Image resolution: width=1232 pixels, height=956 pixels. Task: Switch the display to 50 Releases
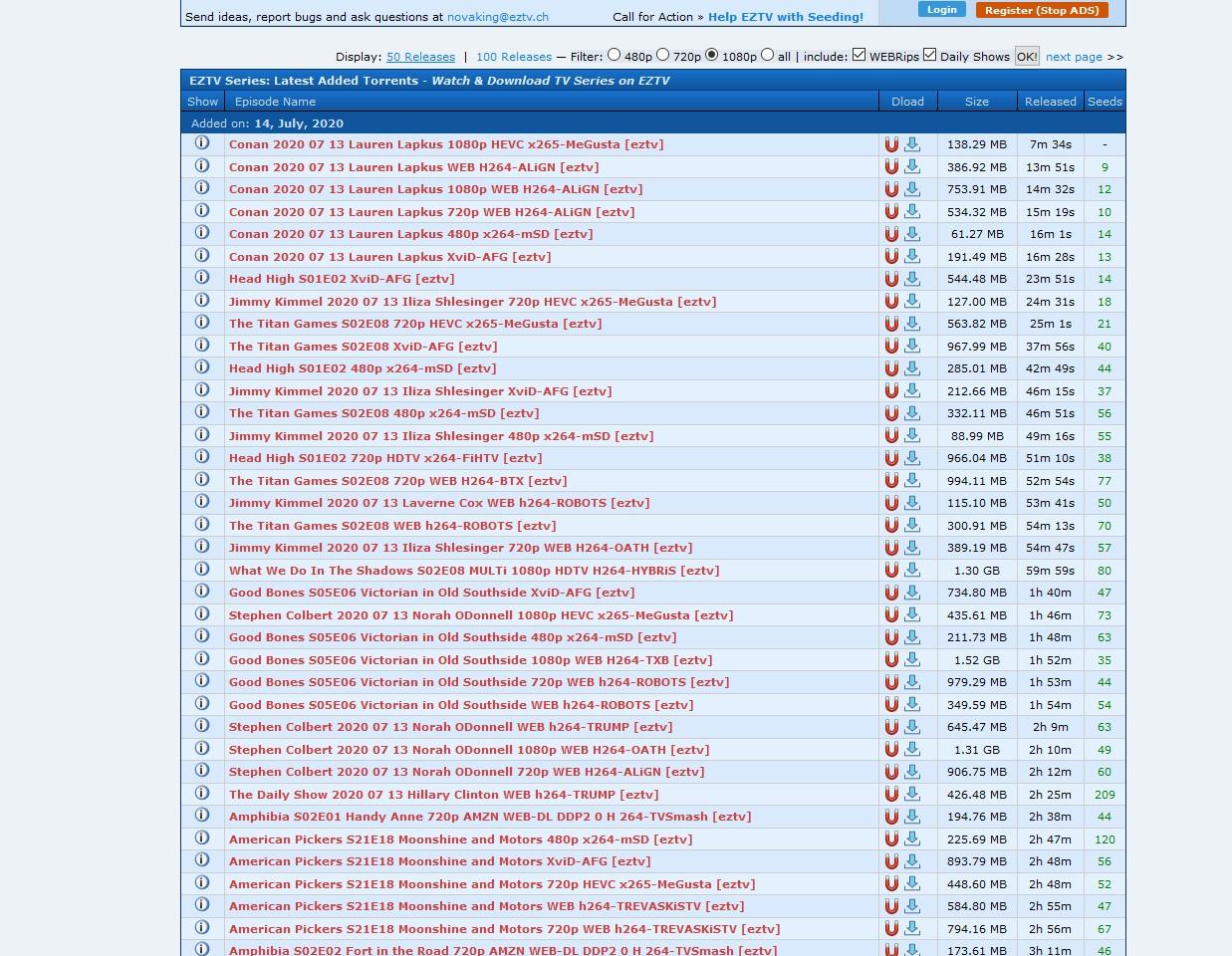point(419,57)
